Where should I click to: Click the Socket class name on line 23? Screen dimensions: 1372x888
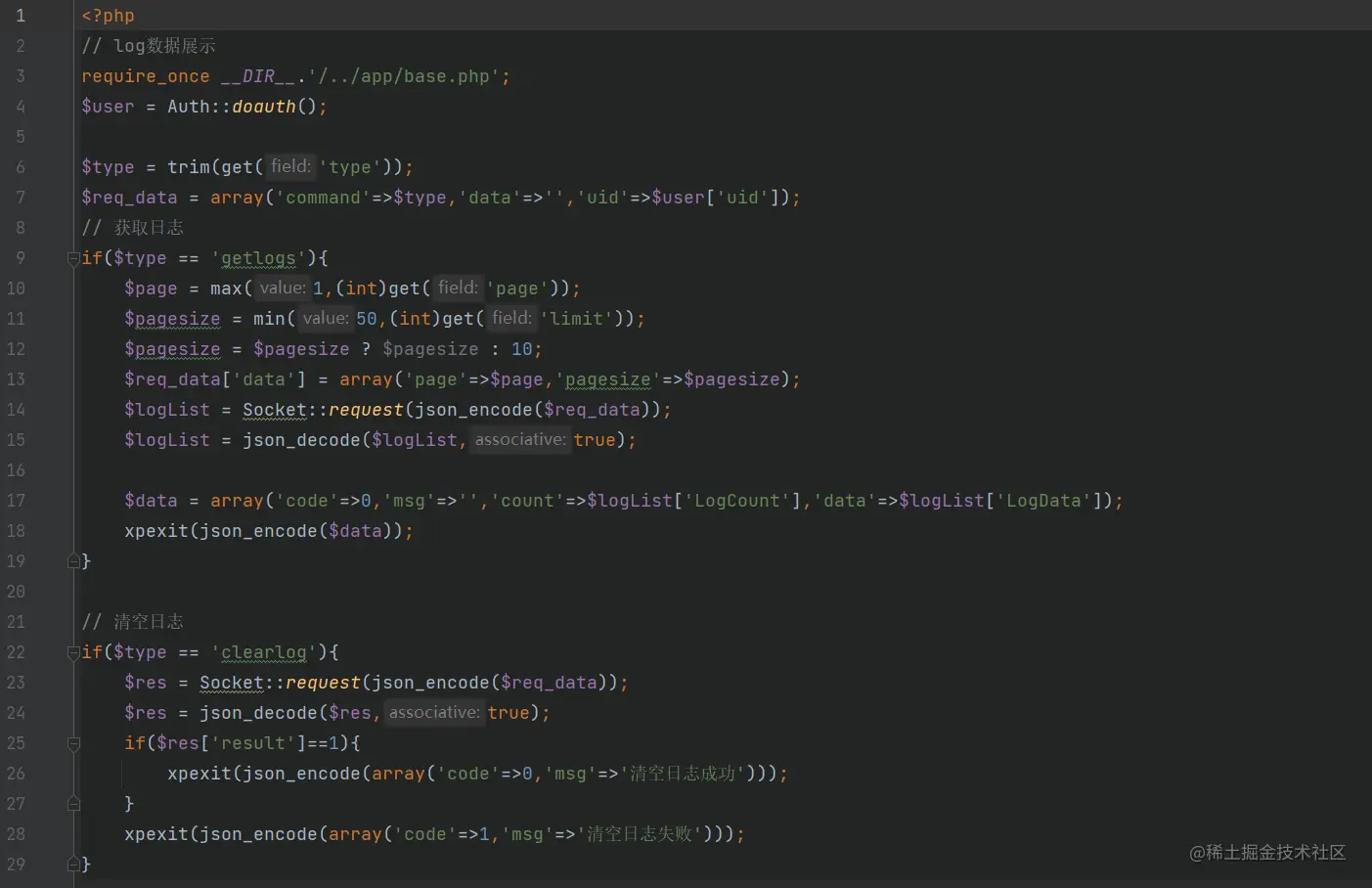coord(232,683)
